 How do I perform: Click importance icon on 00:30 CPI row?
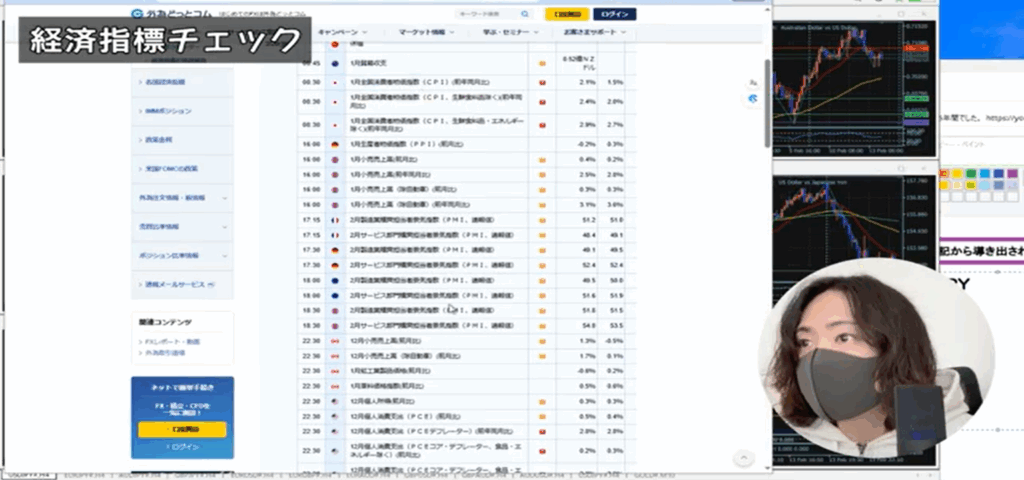point(542,81)
